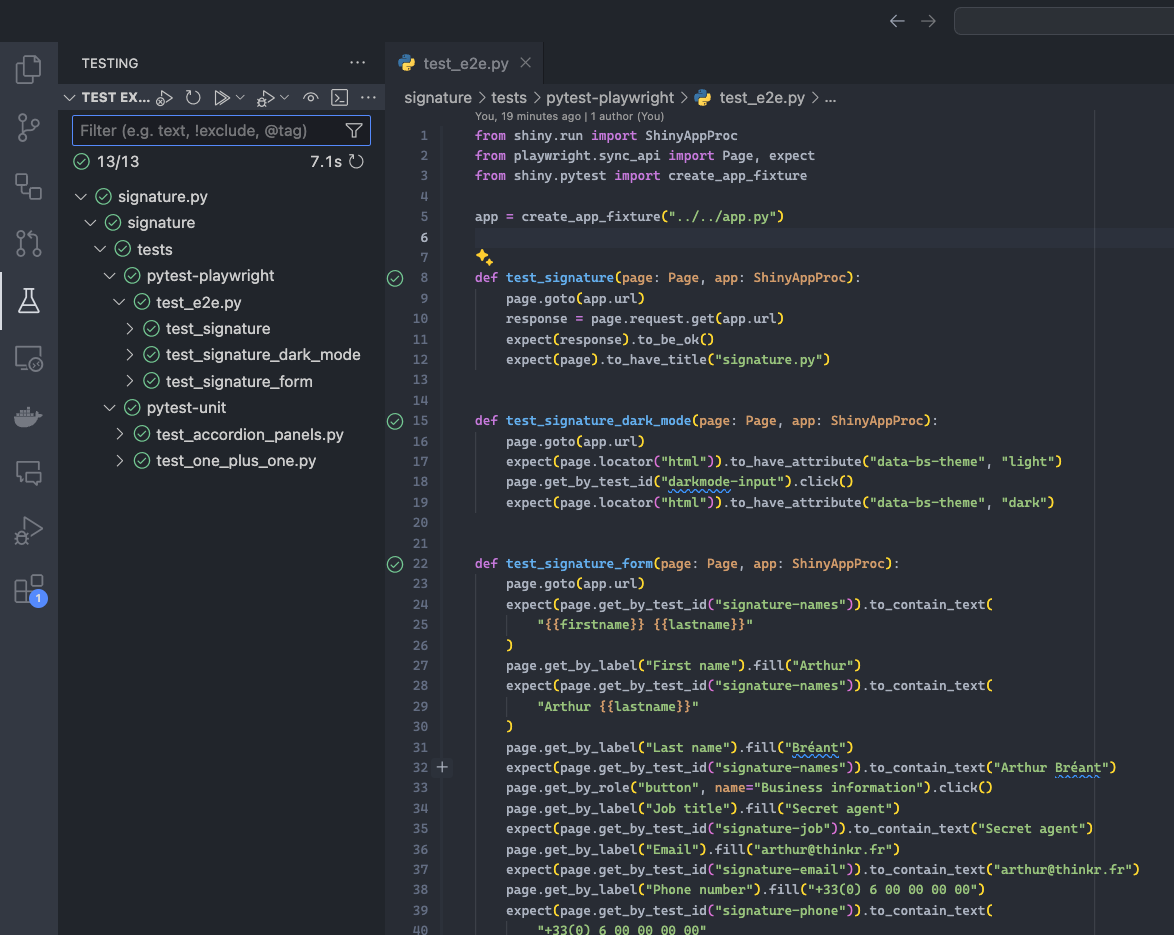Click the 7.1s duration text

click(326, 162)
